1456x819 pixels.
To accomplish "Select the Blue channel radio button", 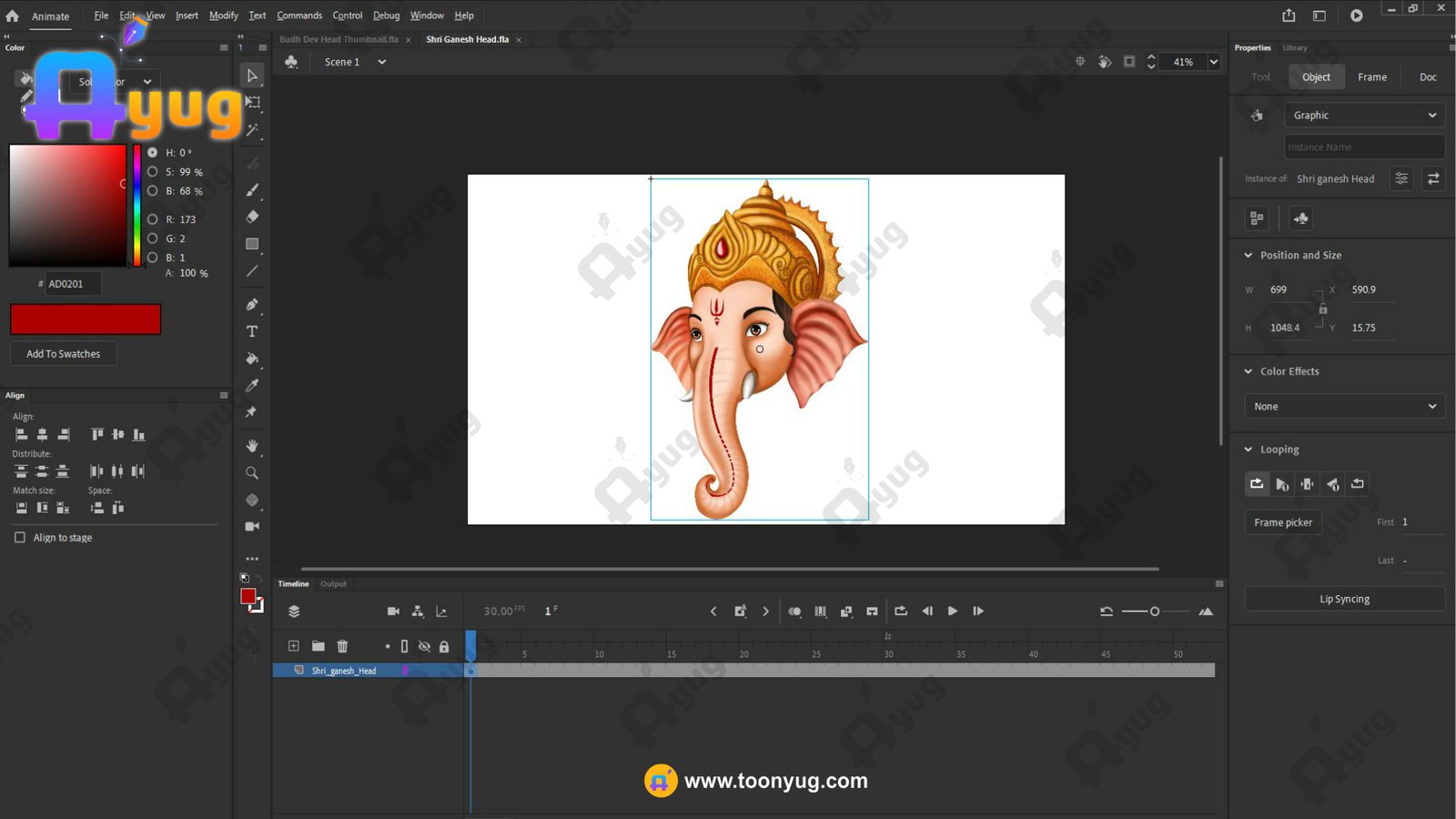I will 152,258.
